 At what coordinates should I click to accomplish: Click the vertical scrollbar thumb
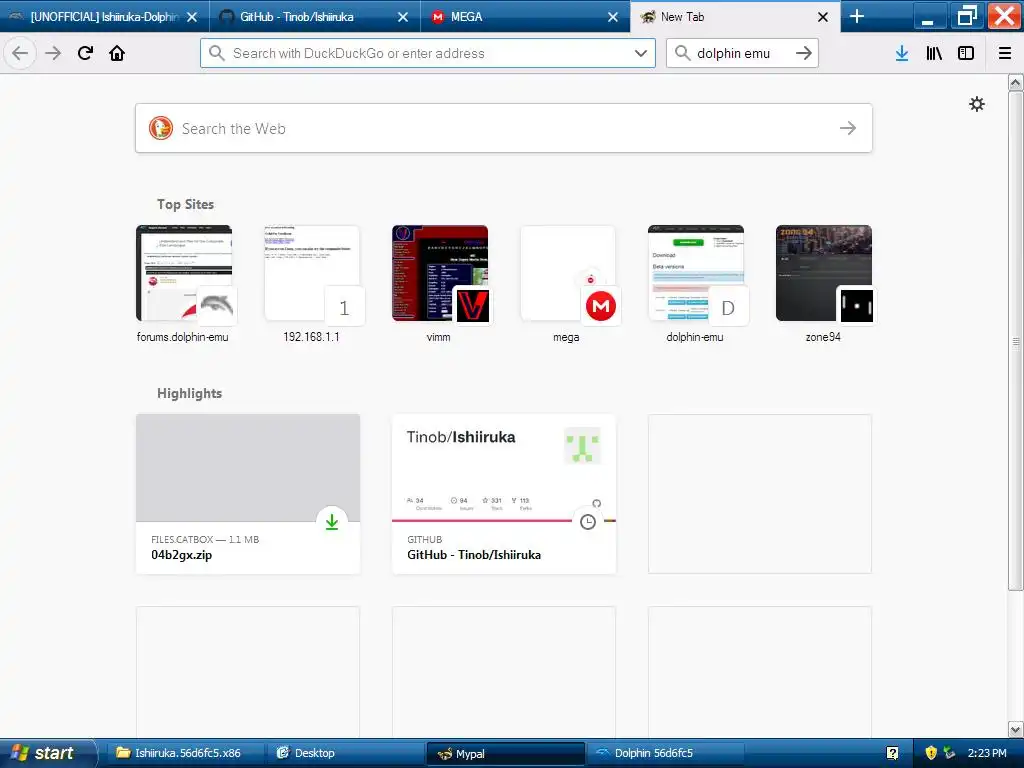tap(1015, 341)
